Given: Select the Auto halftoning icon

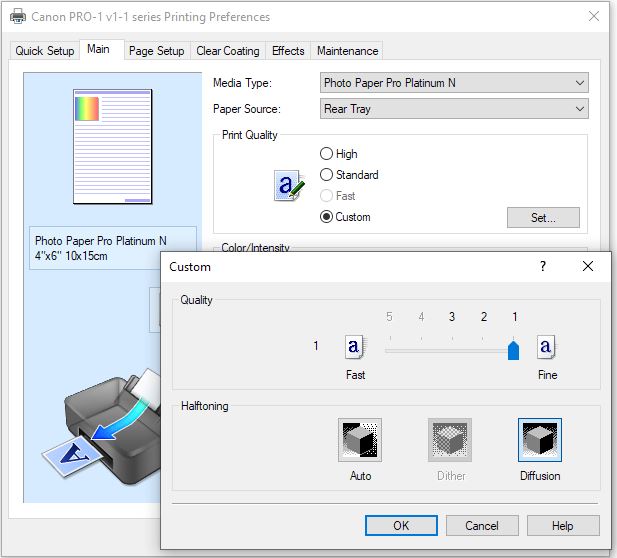Looking at the screenshot, I should point(360,440).
